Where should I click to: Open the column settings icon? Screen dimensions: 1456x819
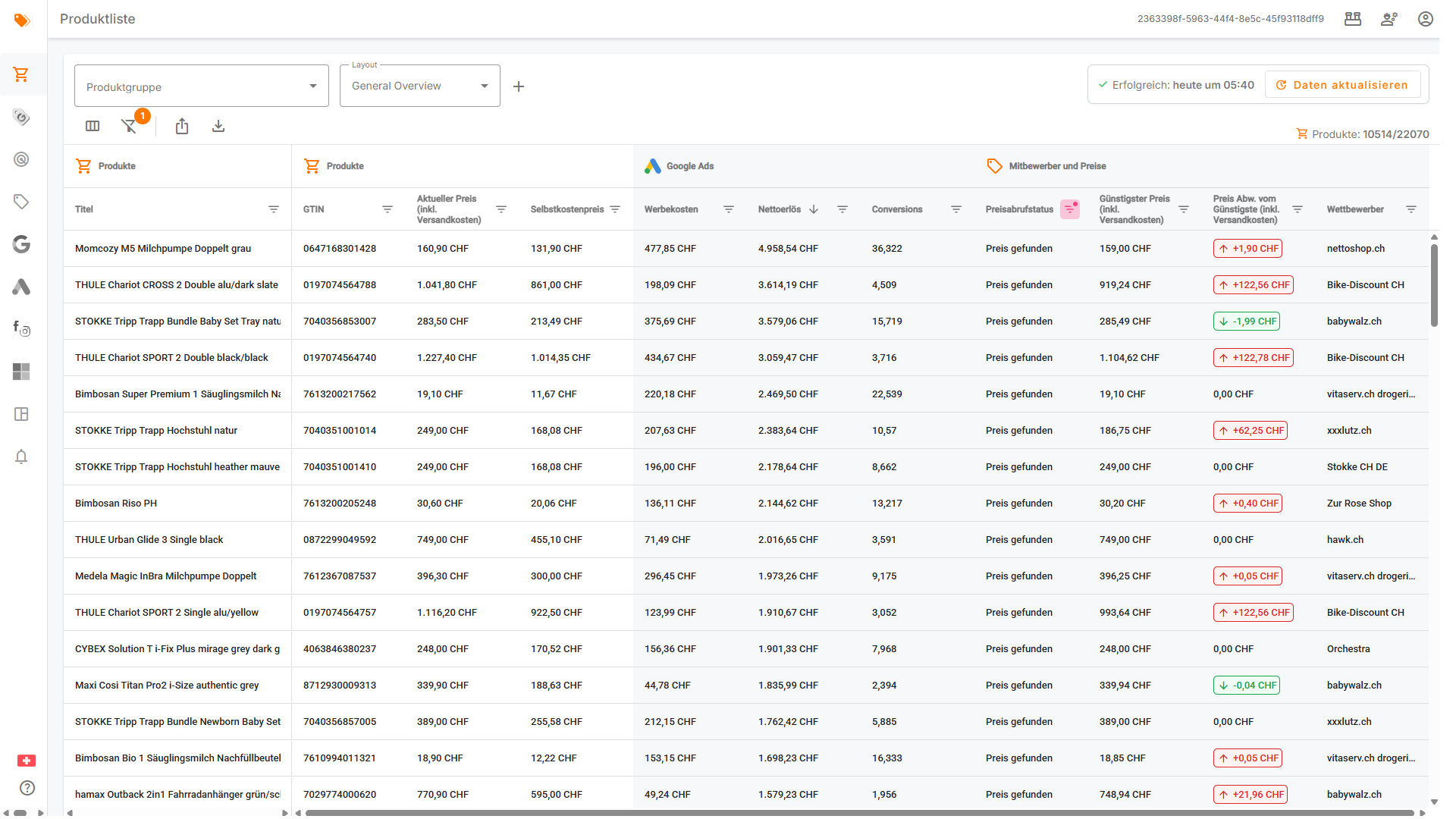(x=93, y=126)
